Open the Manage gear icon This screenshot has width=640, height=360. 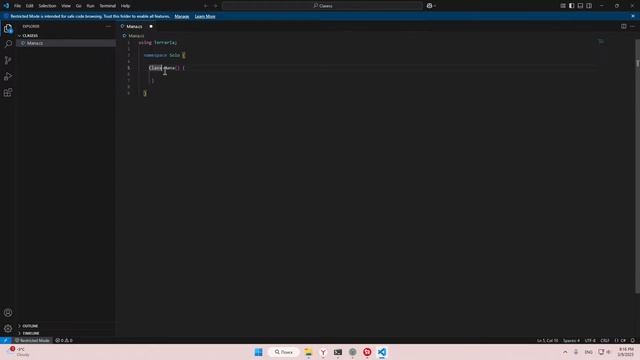(8, 329)
